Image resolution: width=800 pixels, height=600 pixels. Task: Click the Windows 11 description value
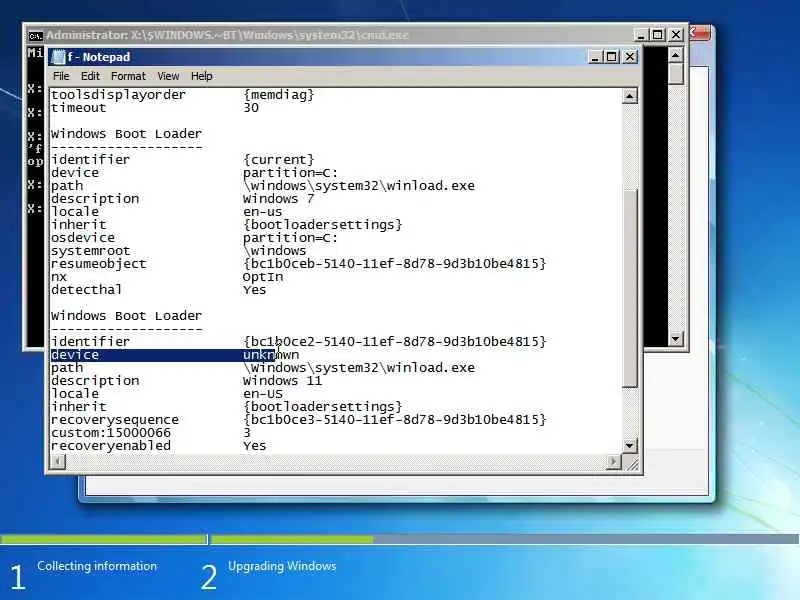[x=282, y=381]
